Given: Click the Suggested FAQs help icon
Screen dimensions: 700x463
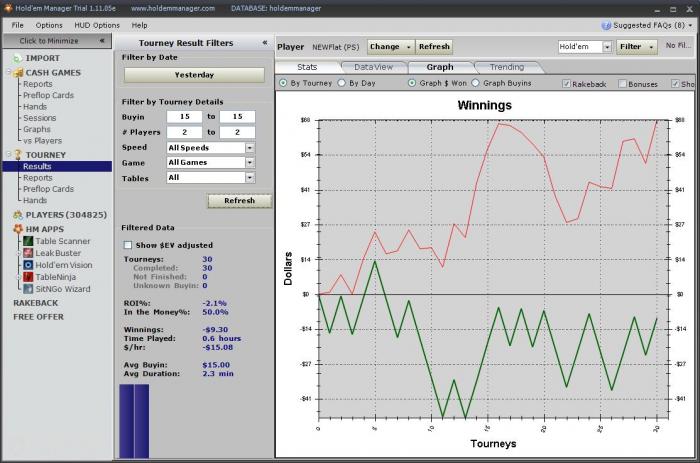Looking at the screenshot, I should 607,24.
